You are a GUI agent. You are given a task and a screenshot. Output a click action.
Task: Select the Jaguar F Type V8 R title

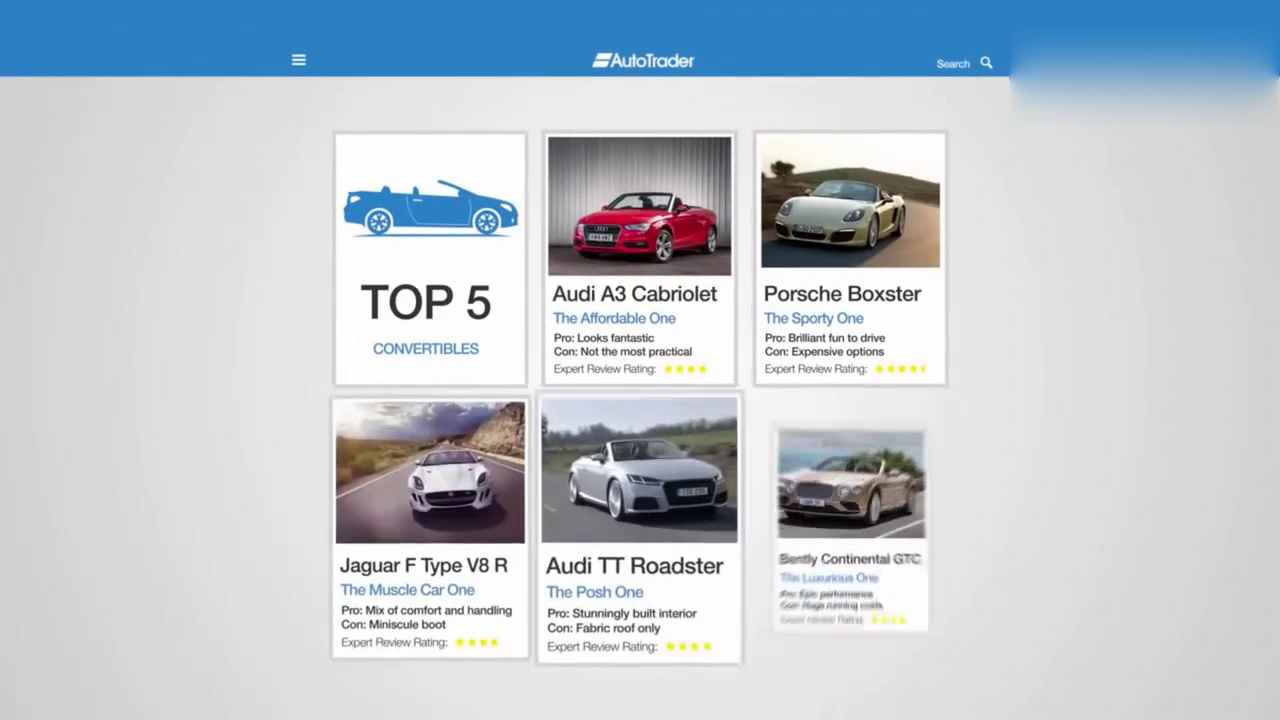point(423,566)
